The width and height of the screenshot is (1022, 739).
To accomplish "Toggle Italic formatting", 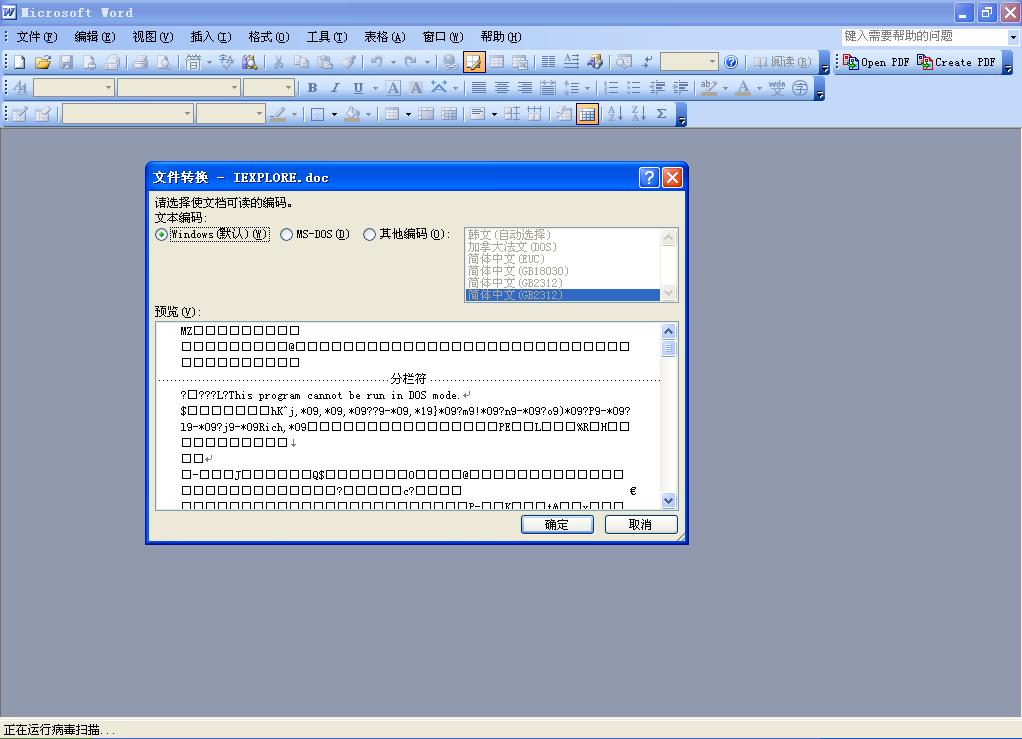I will [x=335, y=87].
